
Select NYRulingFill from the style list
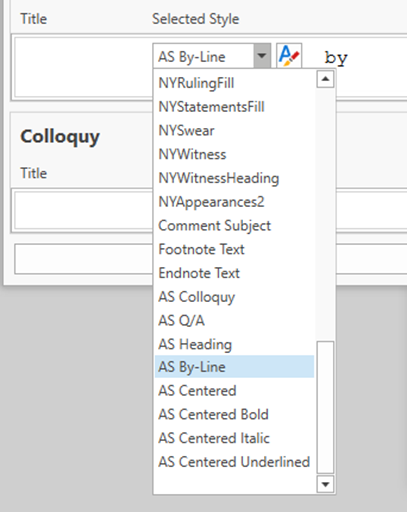pyautogui.click(x=235, y=83)
